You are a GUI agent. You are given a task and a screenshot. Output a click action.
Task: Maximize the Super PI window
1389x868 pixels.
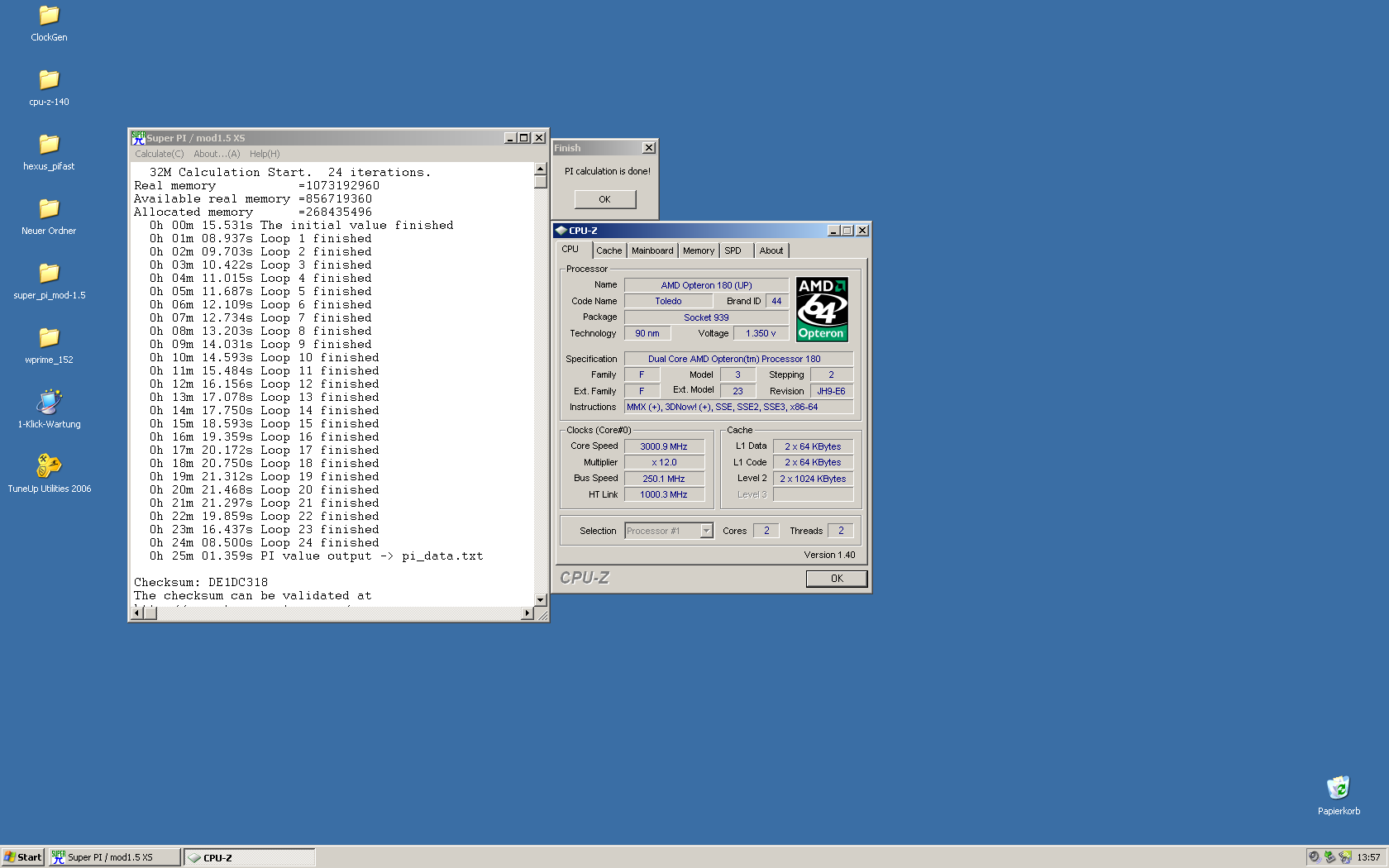tap(523, 138)
